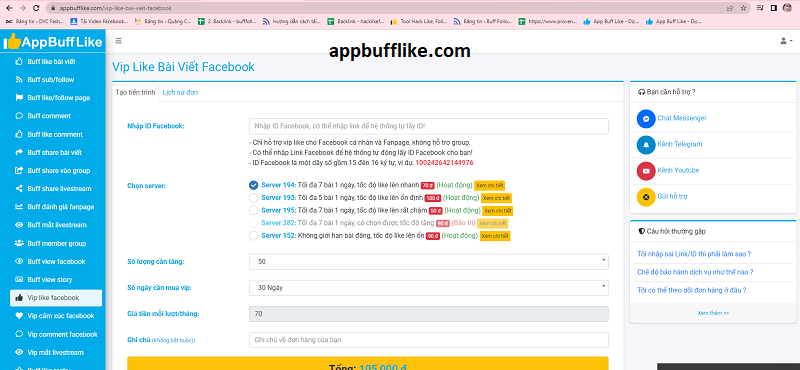Select Server 152 radio button
The width and height of the screenshot is (800, 370).
pos(254,236)
